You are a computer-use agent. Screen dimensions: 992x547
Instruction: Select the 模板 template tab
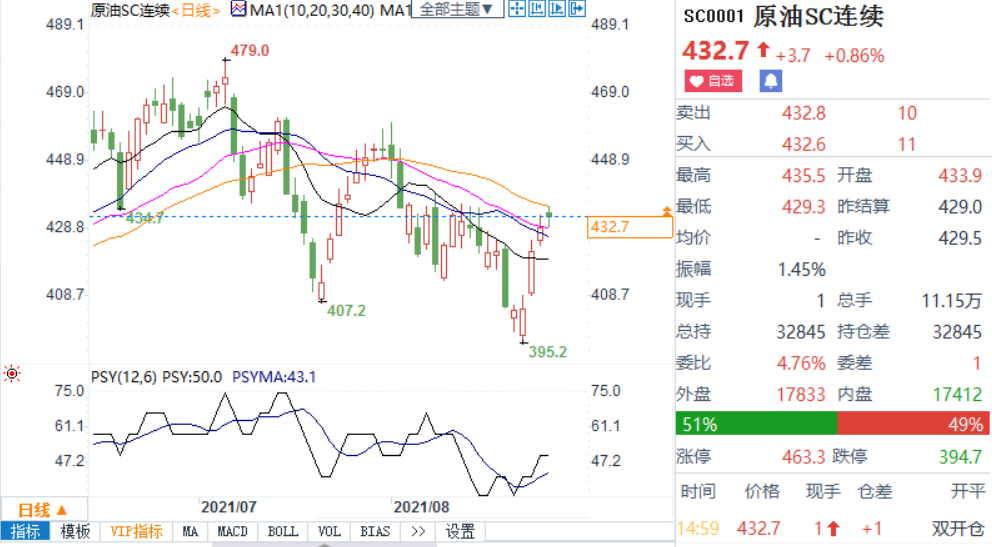(x=75, y=531)
